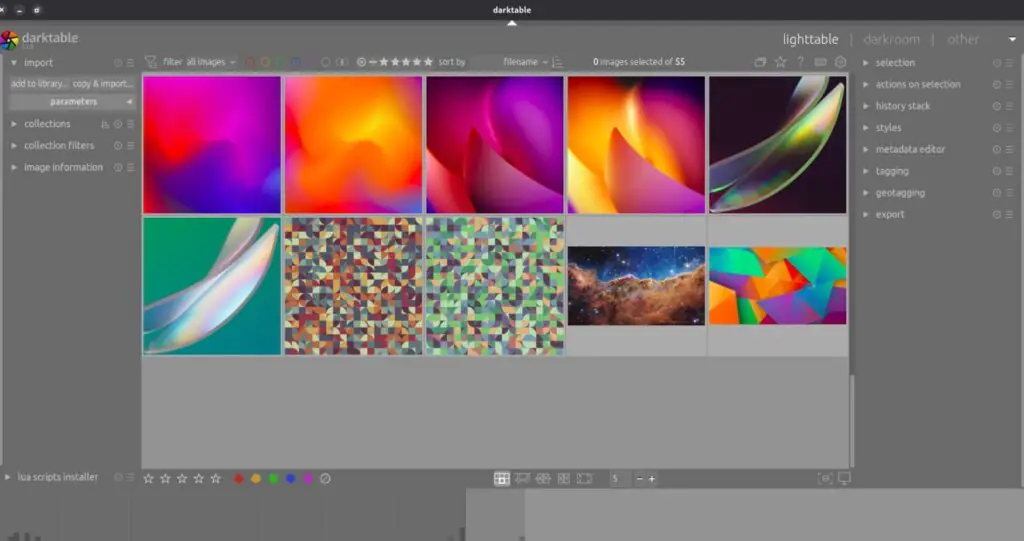The height and width of the screenshot is (541, 1024).
Task: Toggle the third rating star in the bottom bar
Action: click(182, 479)
